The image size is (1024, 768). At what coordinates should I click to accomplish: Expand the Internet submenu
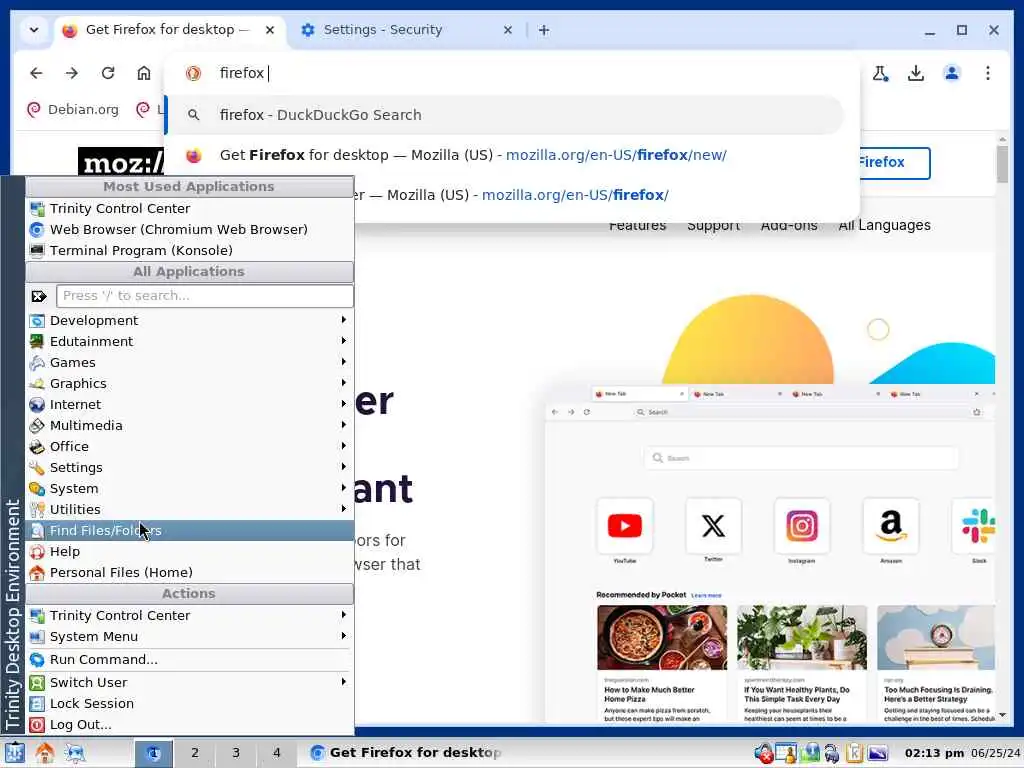[190, 404]
